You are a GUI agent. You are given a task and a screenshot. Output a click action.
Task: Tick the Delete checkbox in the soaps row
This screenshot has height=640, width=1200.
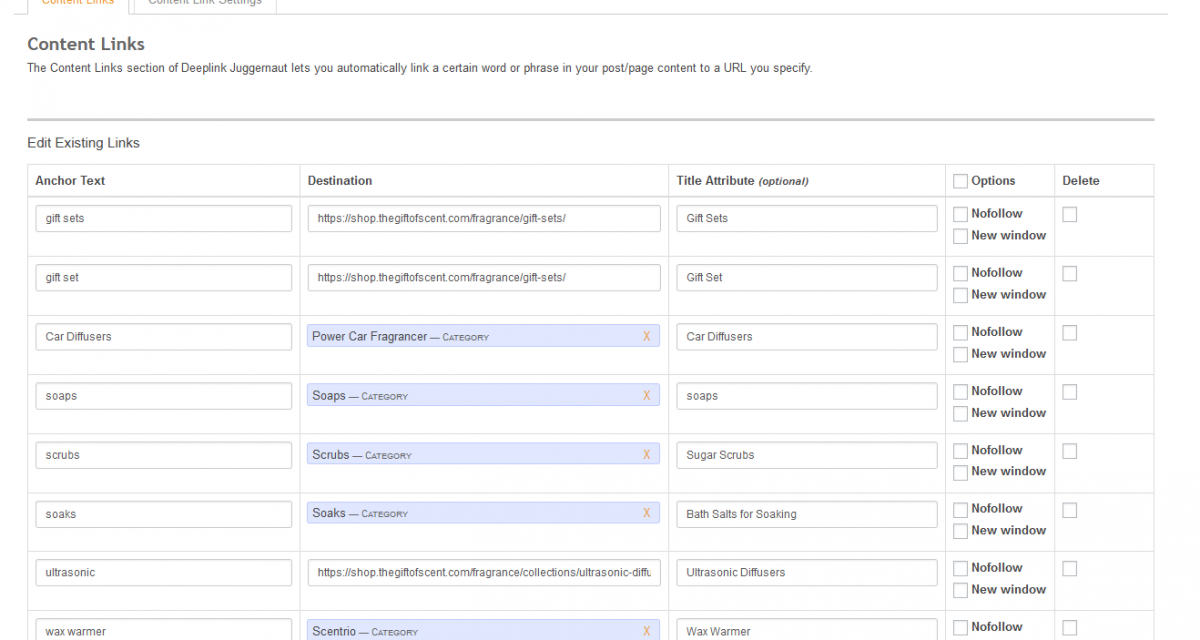pos(1070,392)
